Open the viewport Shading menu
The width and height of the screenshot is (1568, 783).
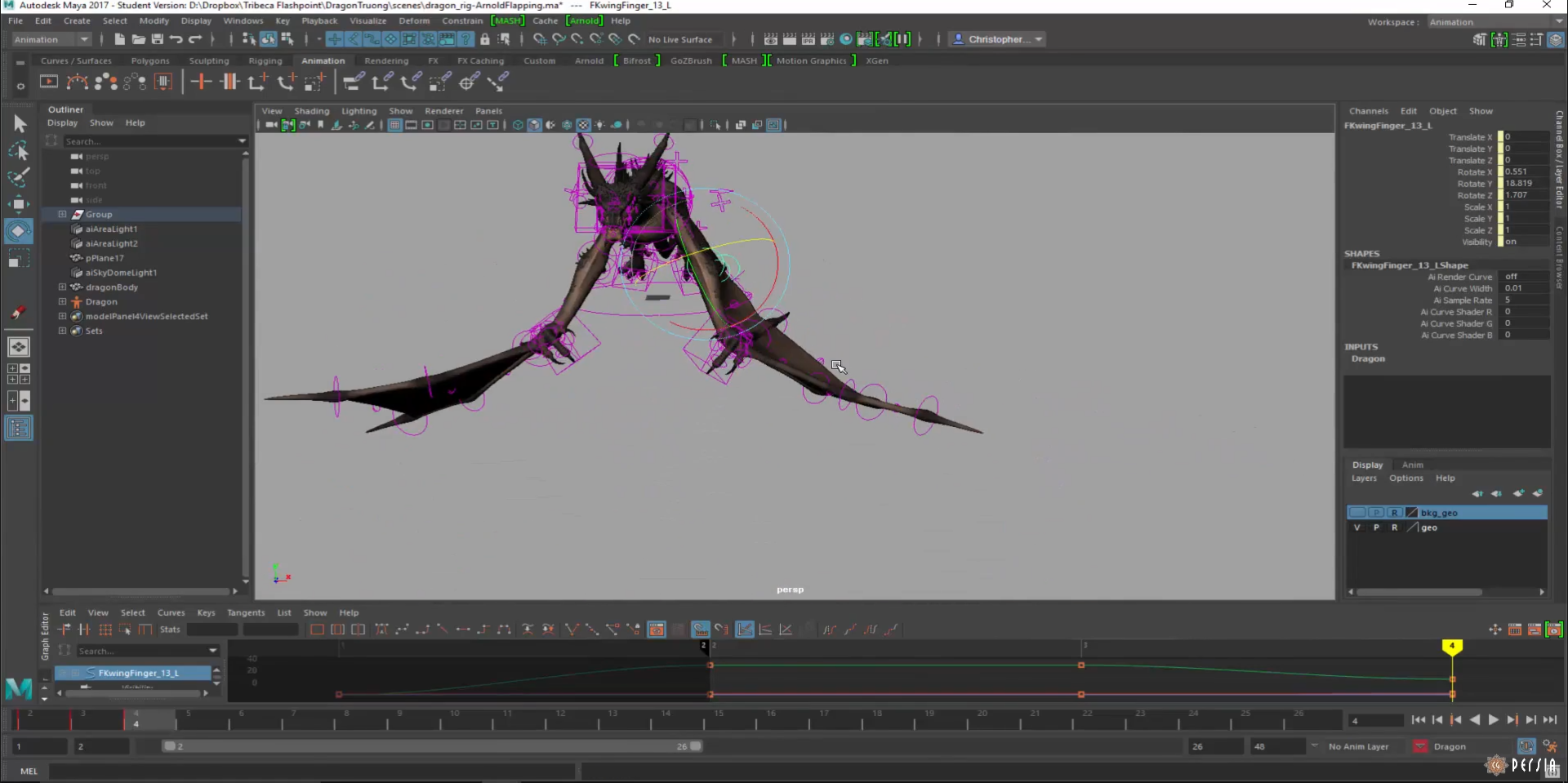(x=312, y=111)
